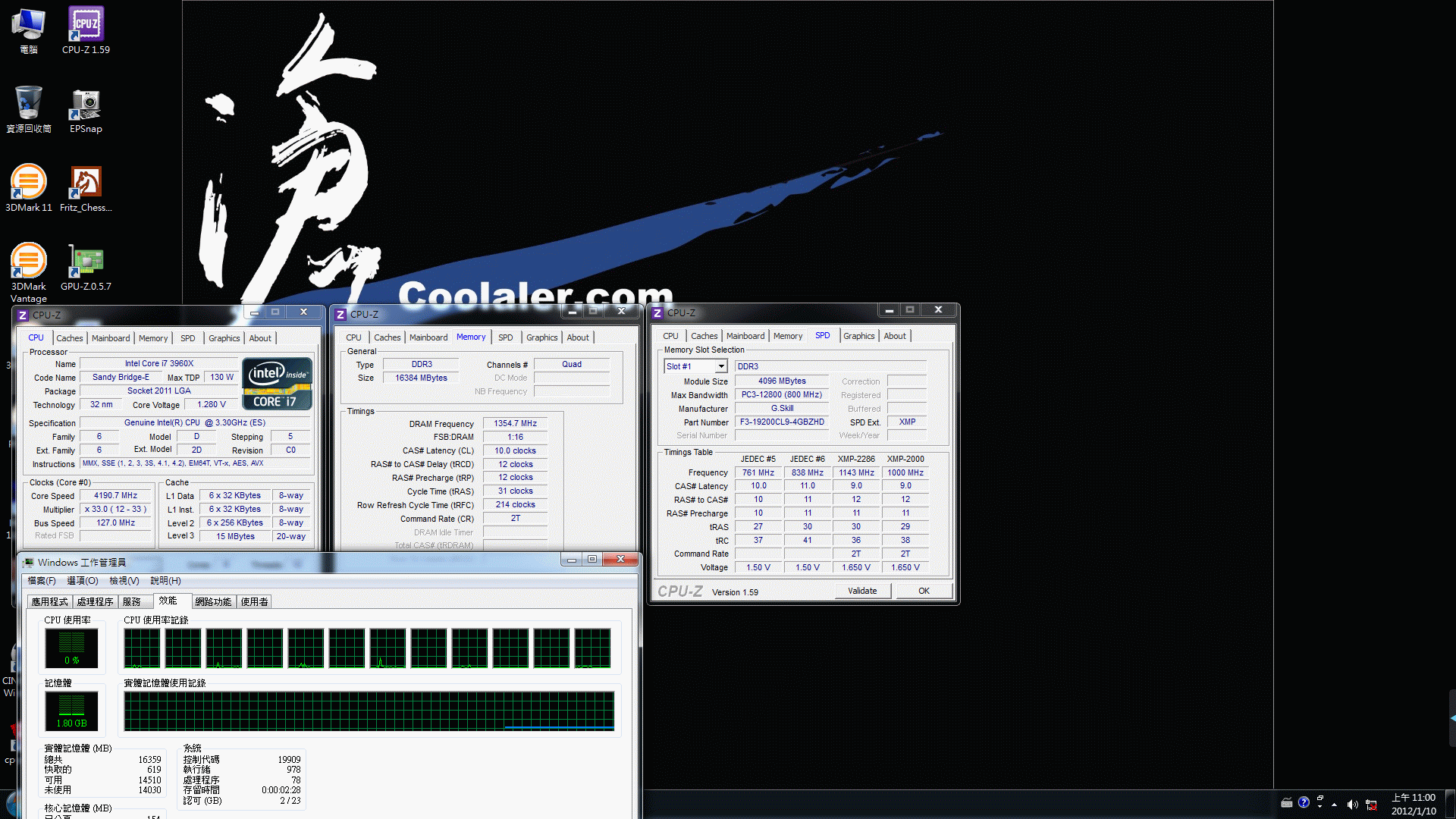The image size is (1456, 819).
Task: Open Memory tab in CPU window
Action: [153, 338]
